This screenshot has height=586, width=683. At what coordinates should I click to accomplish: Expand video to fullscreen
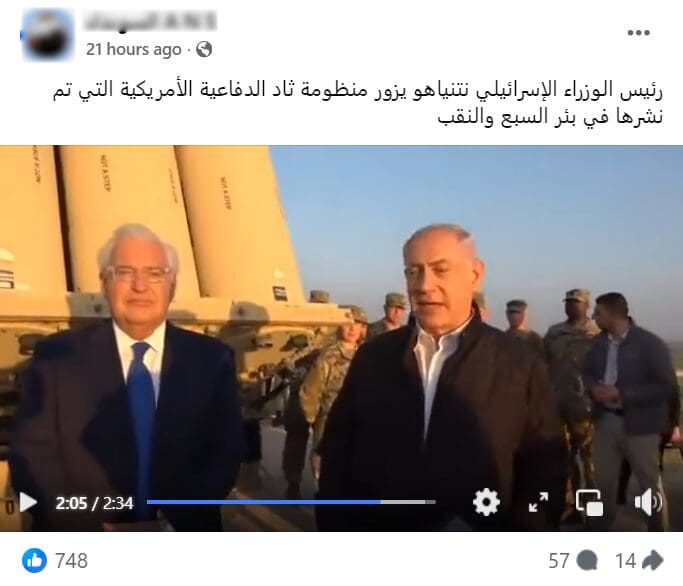click(x=538, y=502)
